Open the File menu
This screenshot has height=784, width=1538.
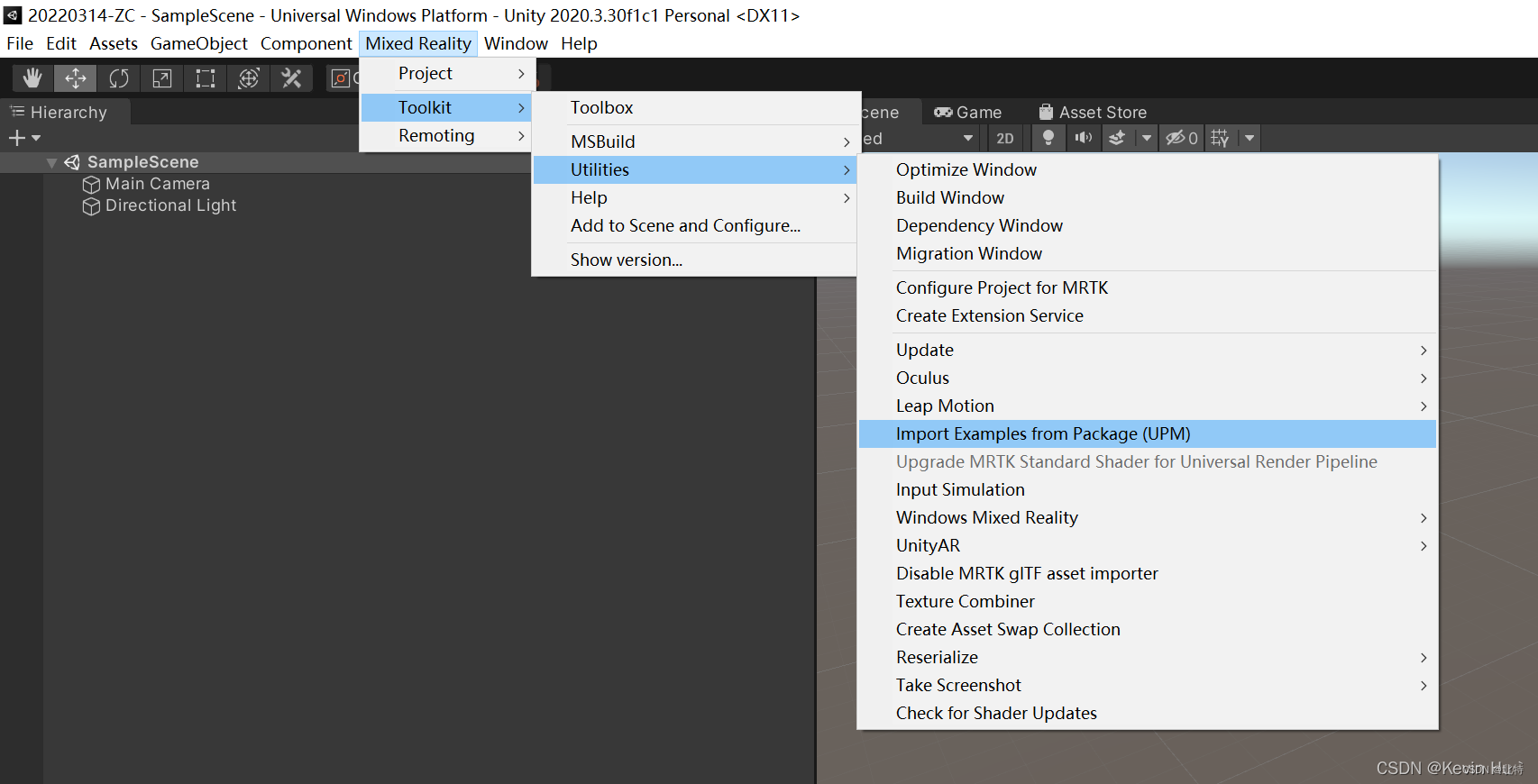[x=20, y=43]
